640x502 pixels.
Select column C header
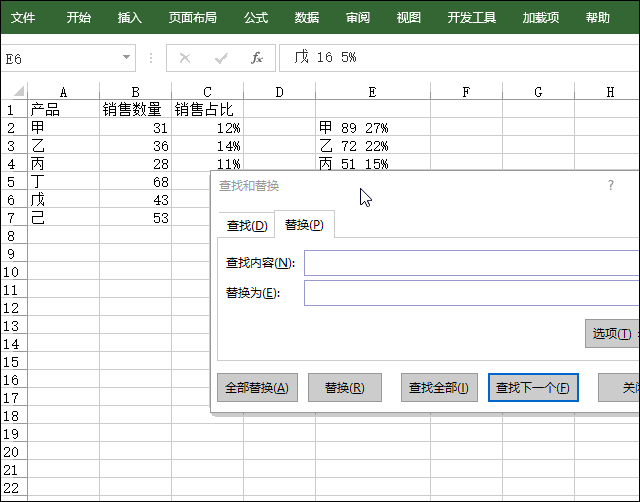207,92
